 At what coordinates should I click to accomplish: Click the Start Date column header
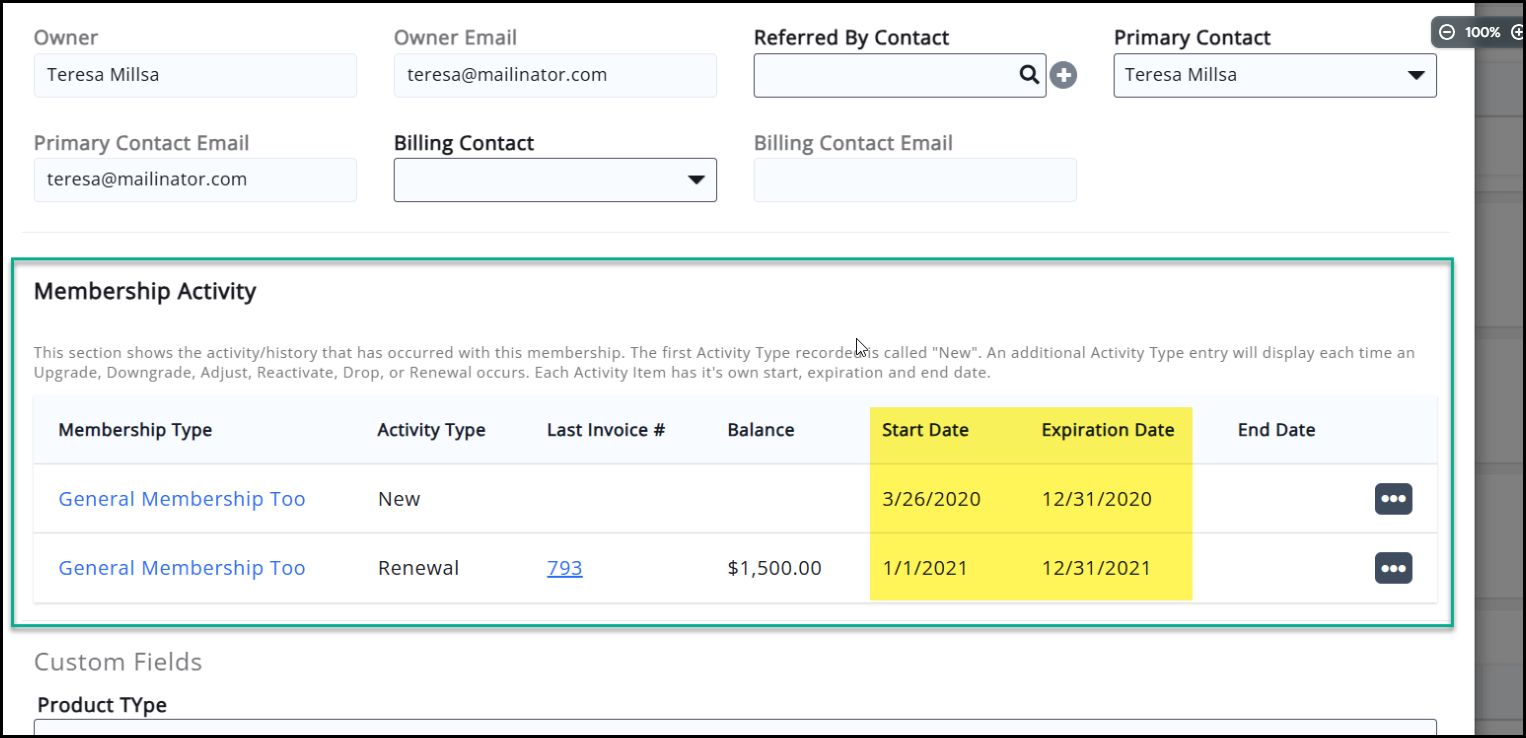tap(925, 430)
